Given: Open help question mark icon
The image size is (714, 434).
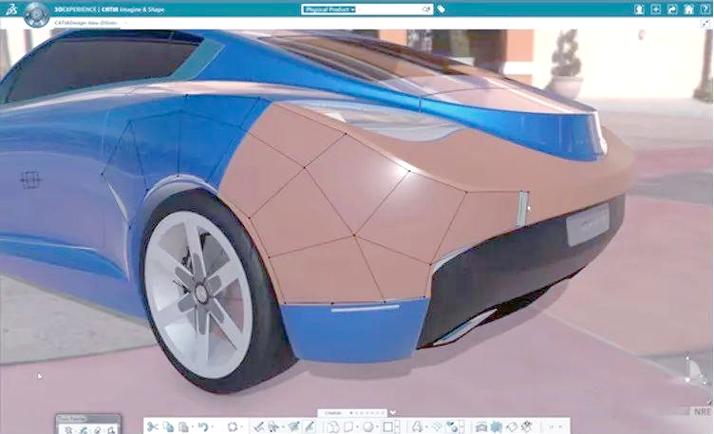Looking at the screenshot, I should [705, 9].
